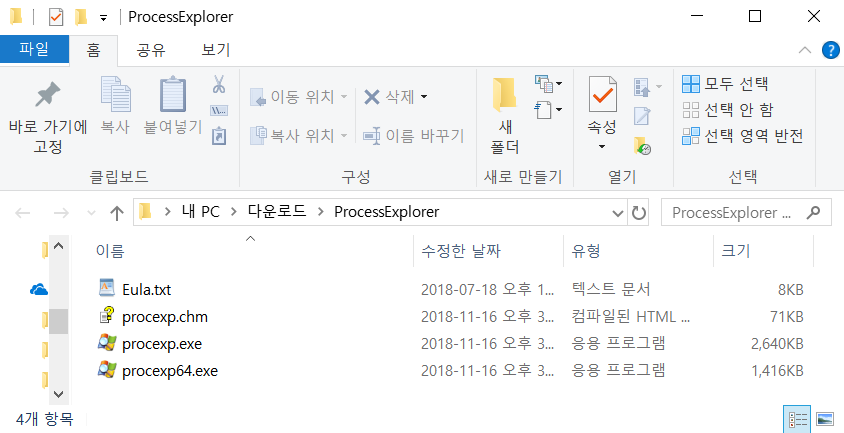Click the procexp.exe application icon
The image size is (844, 433).
pos(107,343)
